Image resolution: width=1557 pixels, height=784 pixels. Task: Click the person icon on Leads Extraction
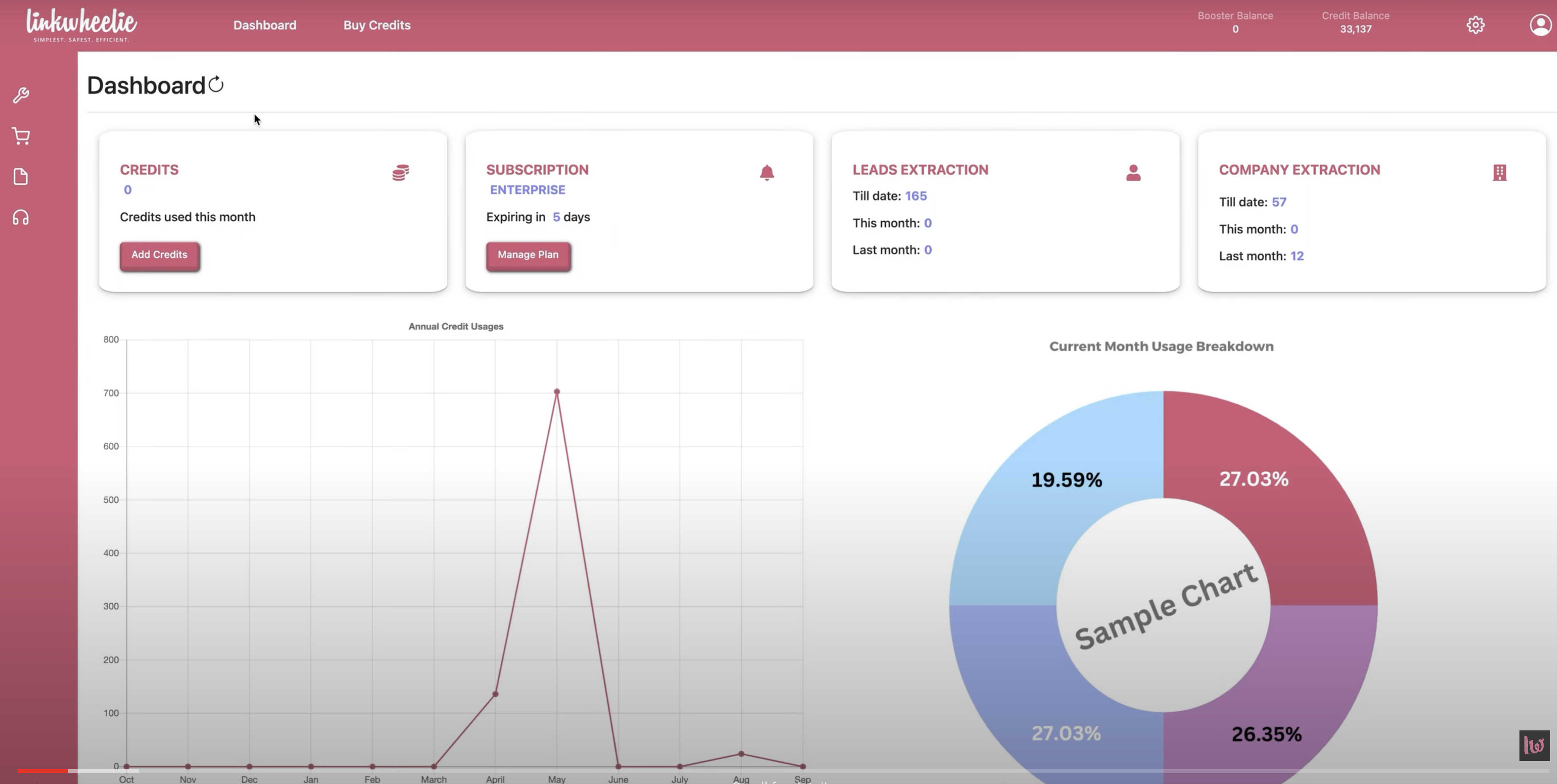click(x=1133, y=173)
